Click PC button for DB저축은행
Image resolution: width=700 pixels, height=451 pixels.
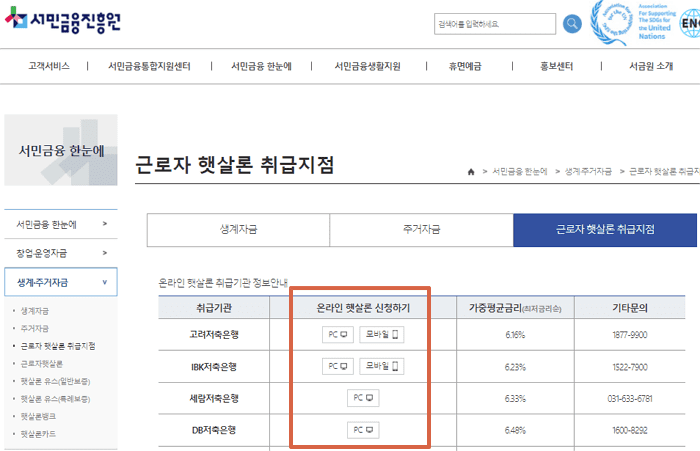(x=363, y=430)
